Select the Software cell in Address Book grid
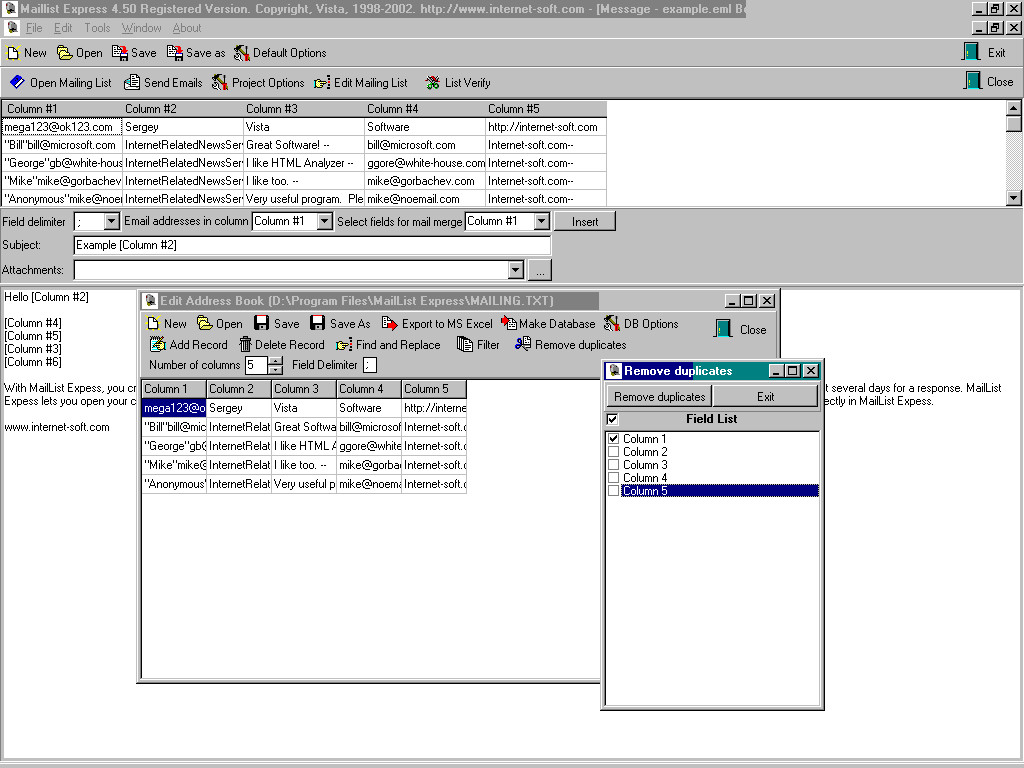The height and width of the screenshot is (768, 1024). [x=369, y=408]
